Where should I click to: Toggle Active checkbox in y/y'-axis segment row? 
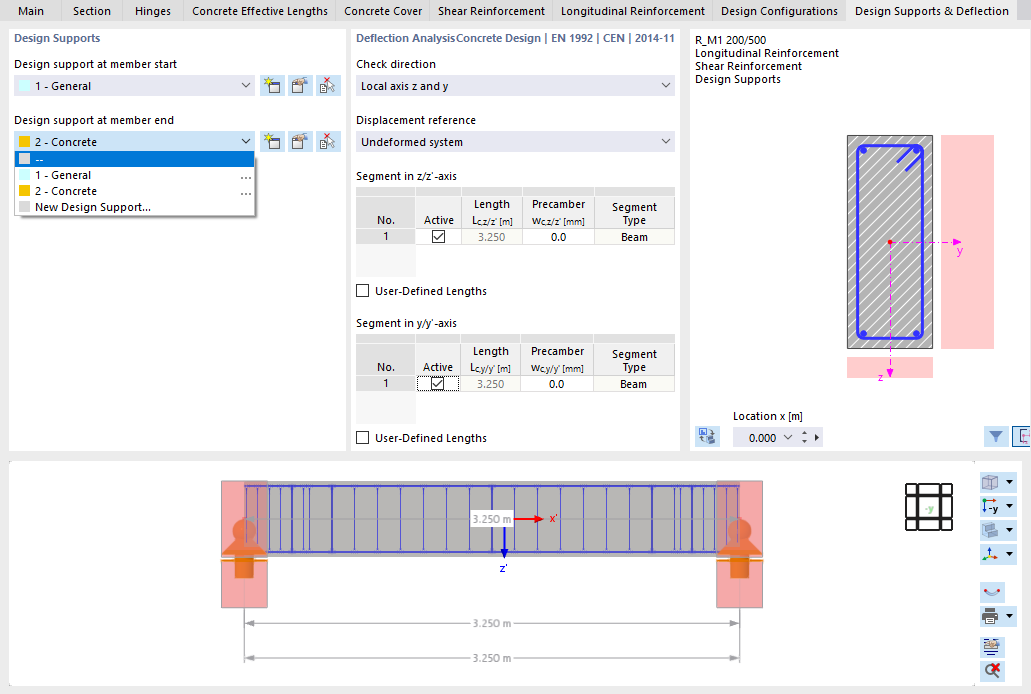438,384
